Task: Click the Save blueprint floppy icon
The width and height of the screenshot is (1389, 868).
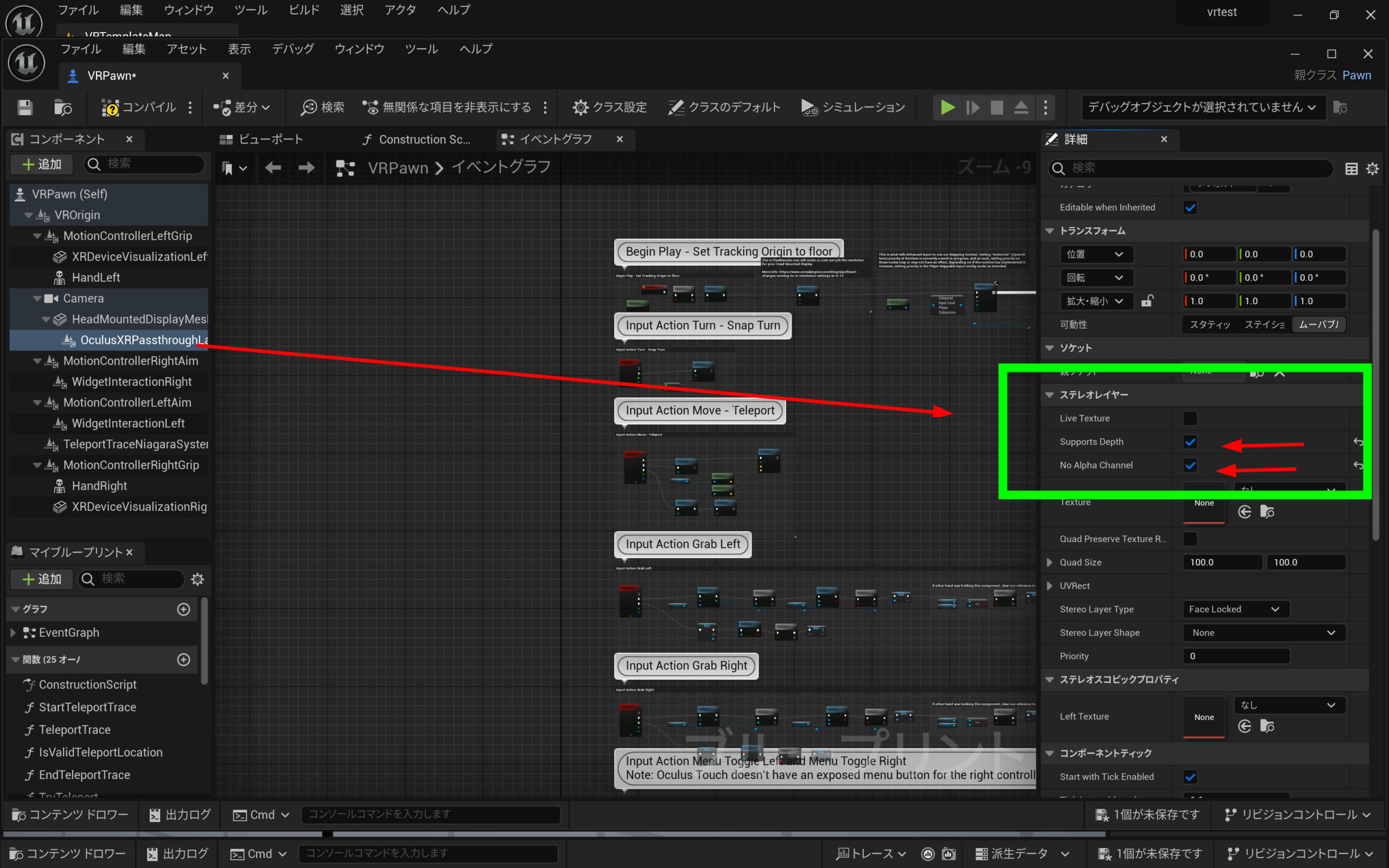Action: pyautogui.click(x=24, y=107)
